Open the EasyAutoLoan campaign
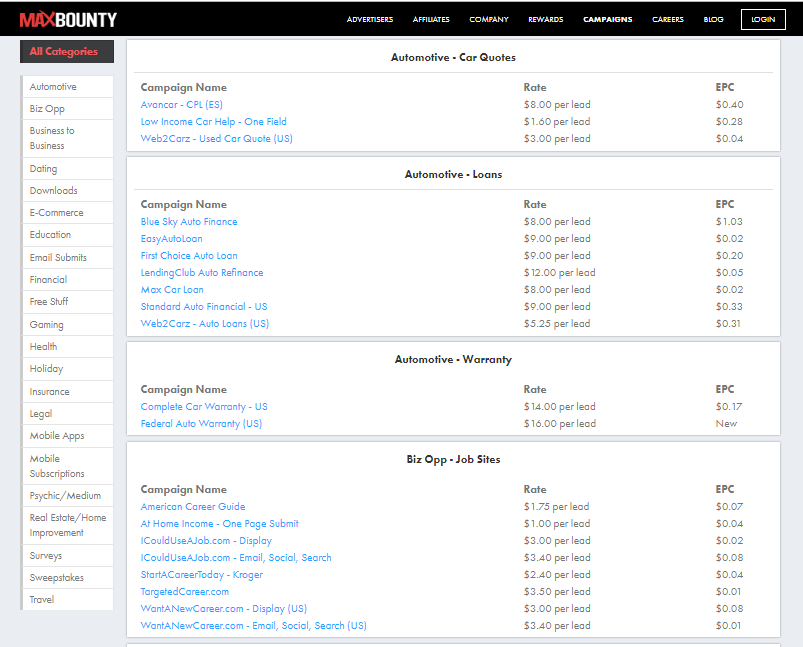This screenshot has width=803, height=647. click(x=172, y=239)
